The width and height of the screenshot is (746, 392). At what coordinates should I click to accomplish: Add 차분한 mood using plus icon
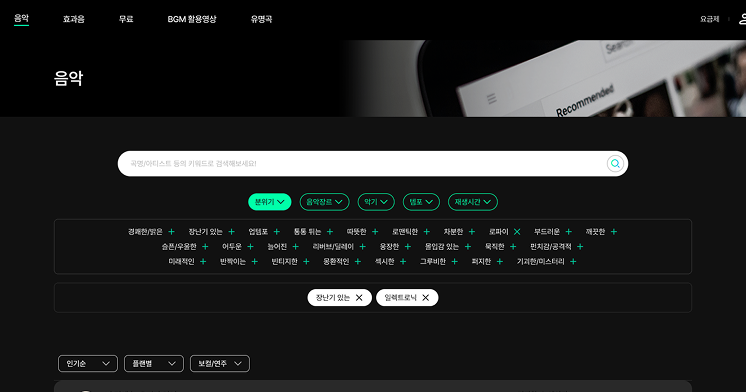tap(471, 232)
